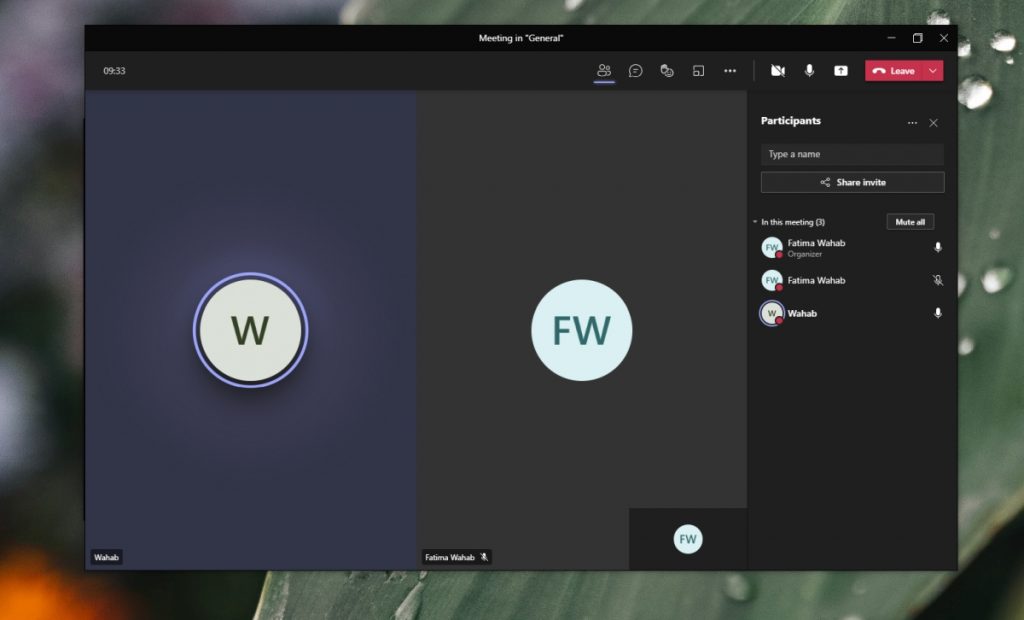1024x620 pixels.
Task: Click Fatima Wahab's Organizer avatar
Action: [x=771, y=247]
